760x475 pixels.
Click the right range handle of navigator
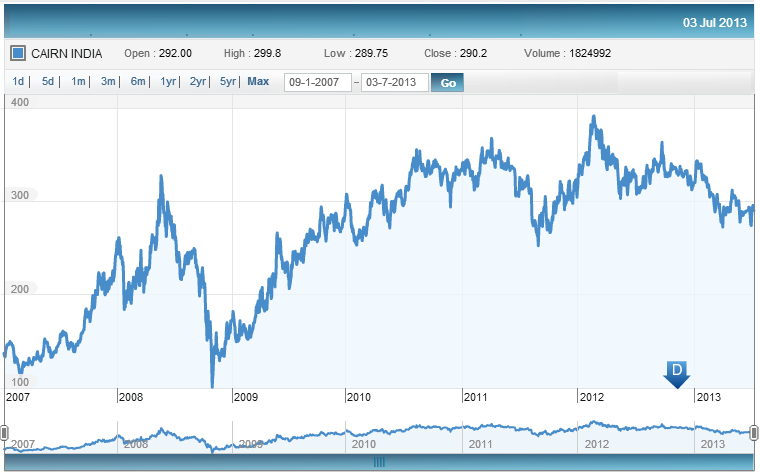point(755,432)
